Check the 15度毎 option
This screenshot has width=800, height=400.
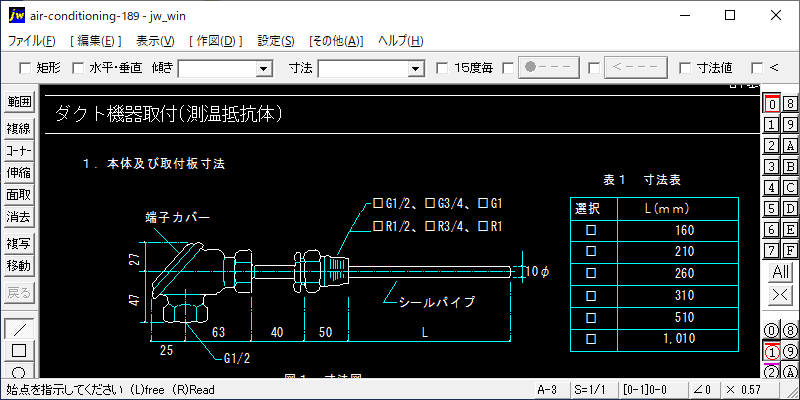pyautogui.click(x=443, y=68)
